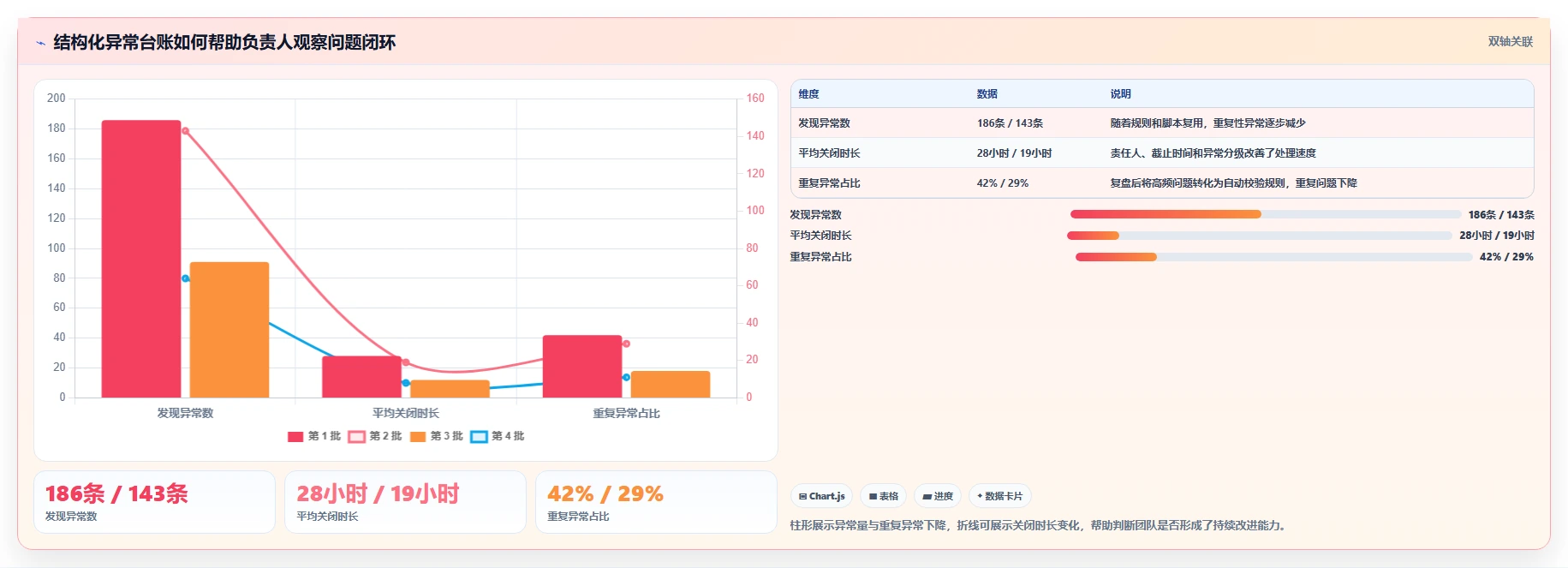Open the 186条 / 143条 KPI card

coord(154,502)
